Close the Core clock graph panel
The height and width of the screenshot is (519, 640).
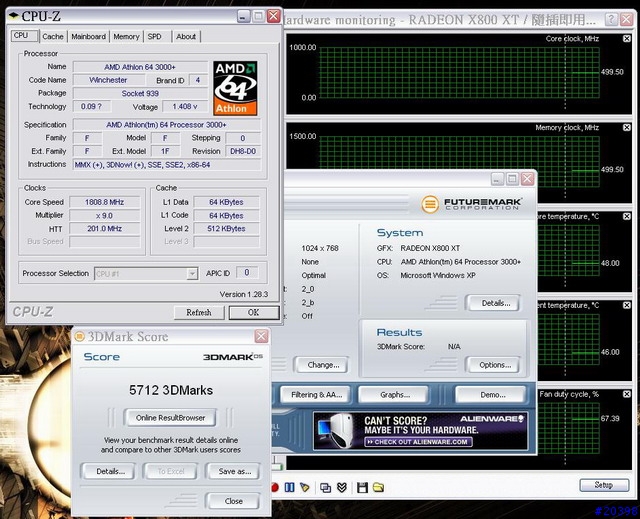627,38
